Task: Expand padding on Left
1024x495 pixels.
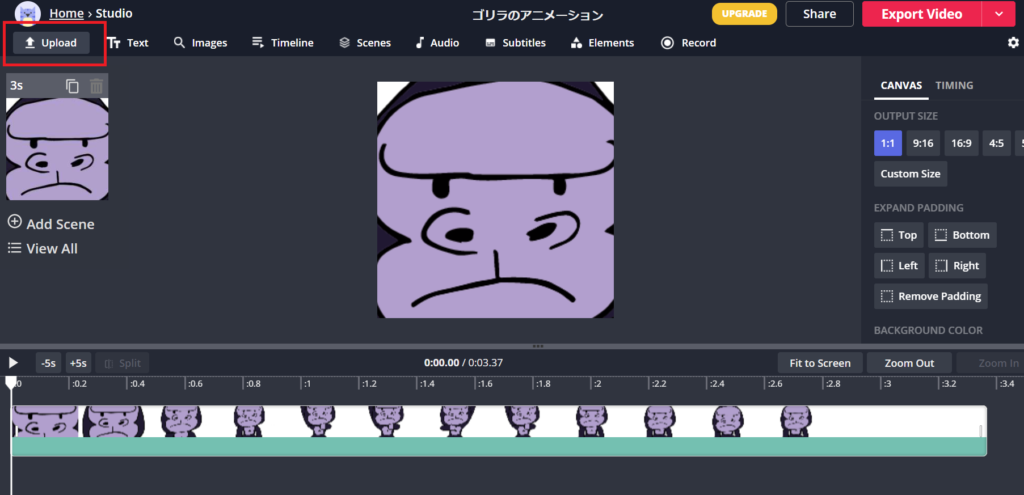Action: 899,266
